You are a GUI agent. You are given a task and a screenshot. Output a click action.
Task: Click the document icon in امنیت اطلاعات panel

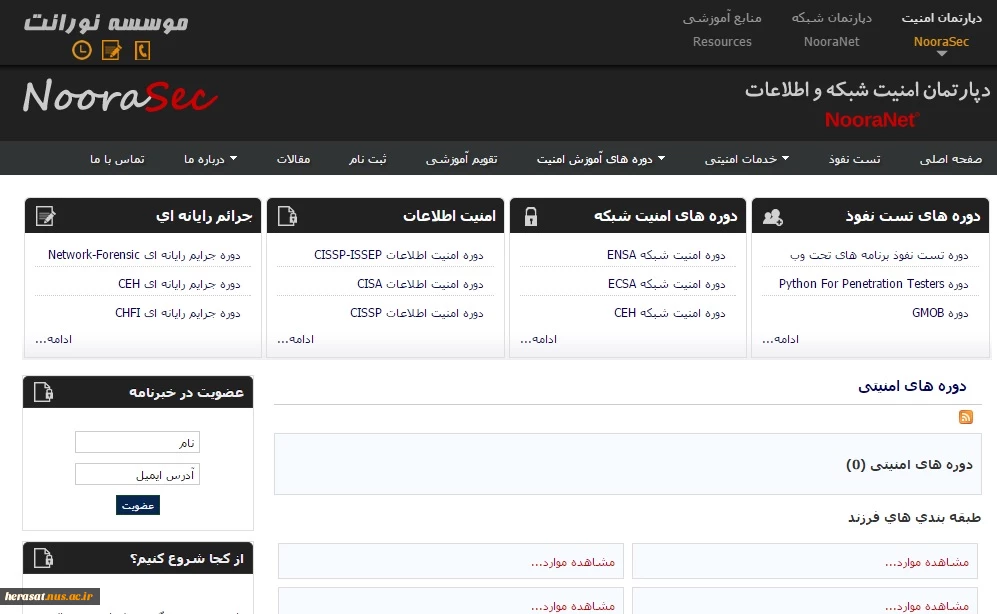coord(287,216)
